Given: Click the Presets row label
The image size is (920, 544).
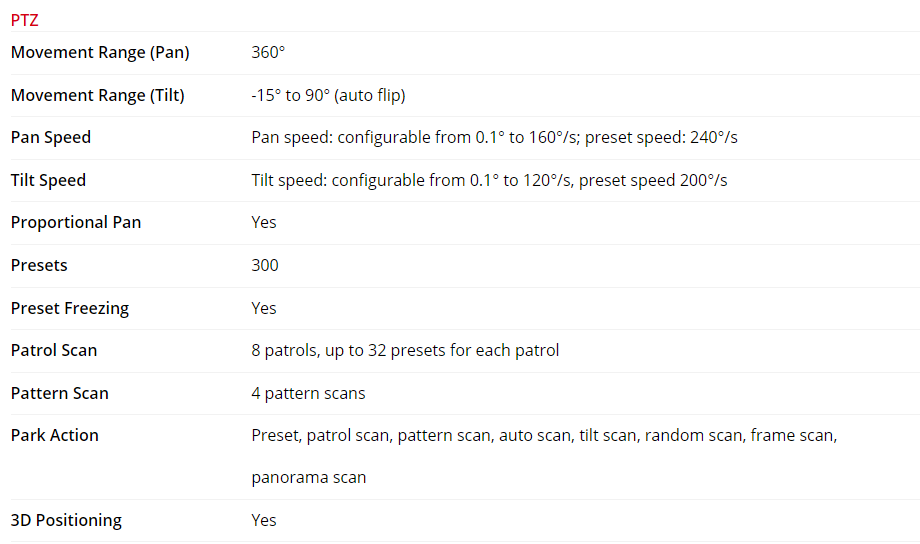Looking at the screenshot, I should coord(39,266).
